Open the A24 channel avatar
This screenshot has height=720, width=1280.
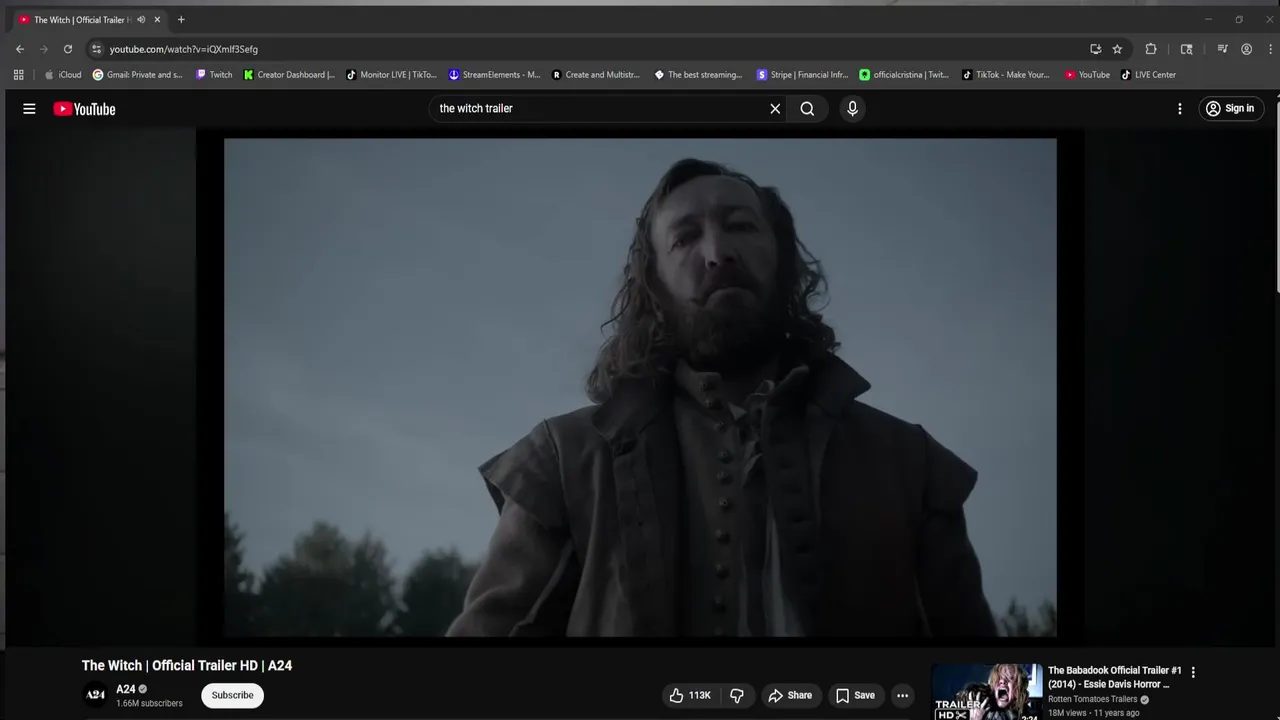point(95,695)
